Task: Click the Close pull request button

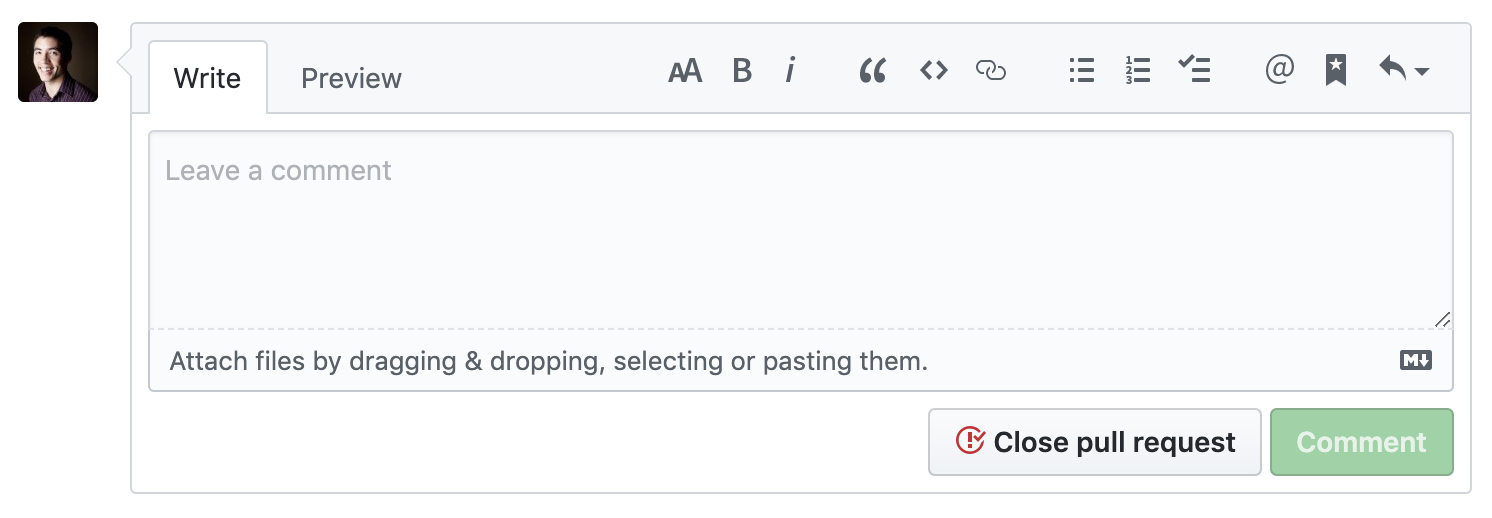Action: 1095,442
